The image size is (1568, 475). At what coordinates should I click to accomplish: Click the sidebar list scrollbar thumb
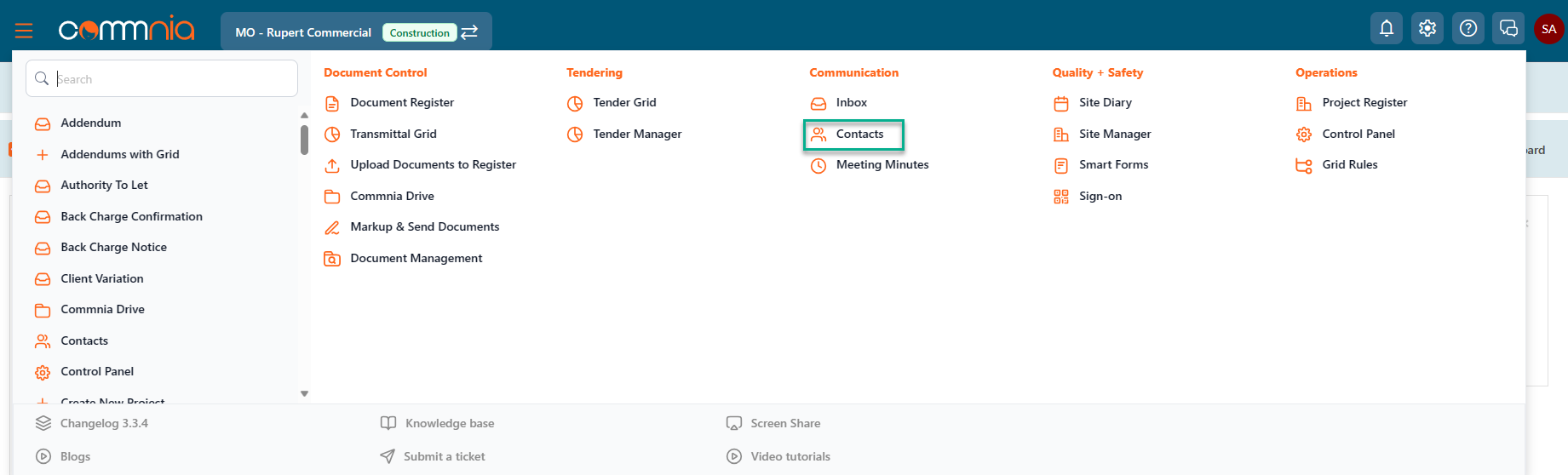coord(304,140)
